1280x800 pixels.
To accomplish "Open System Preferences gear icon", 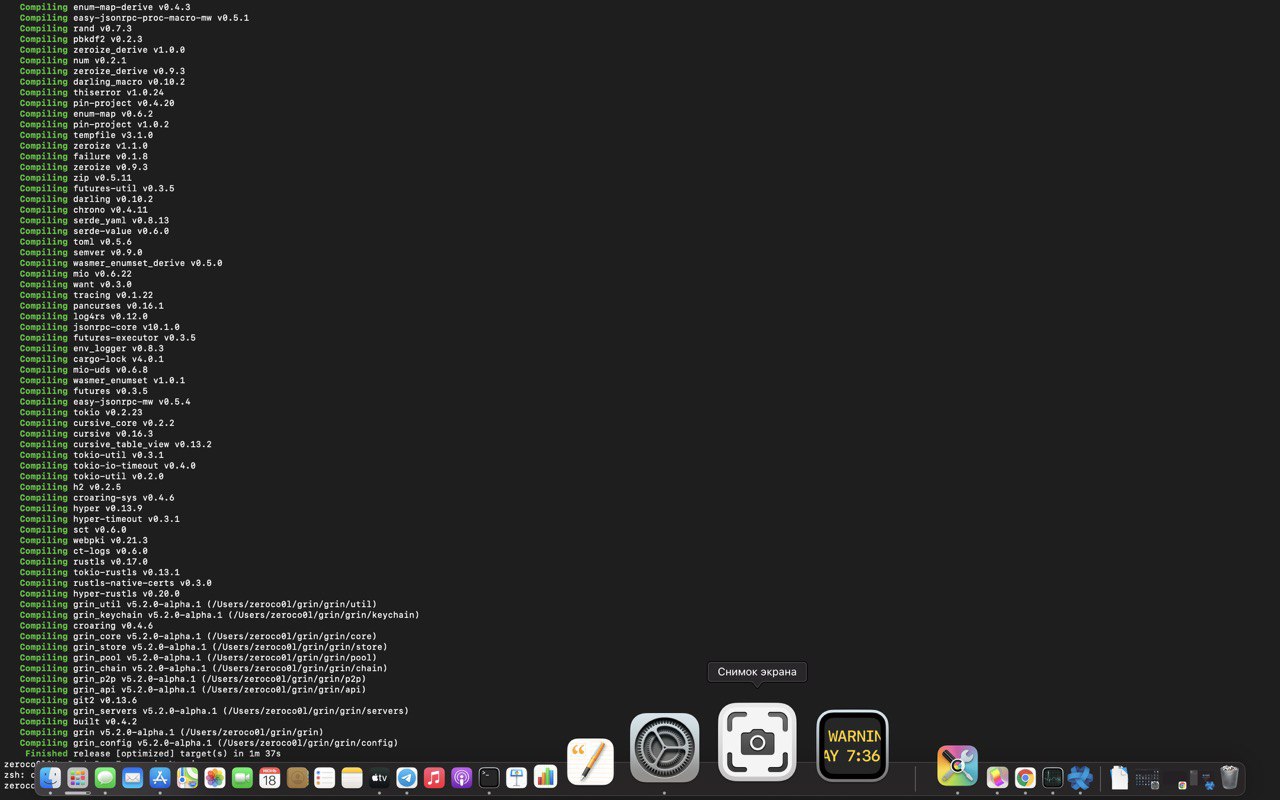I will pyautogui.click(x=665, y=748).
